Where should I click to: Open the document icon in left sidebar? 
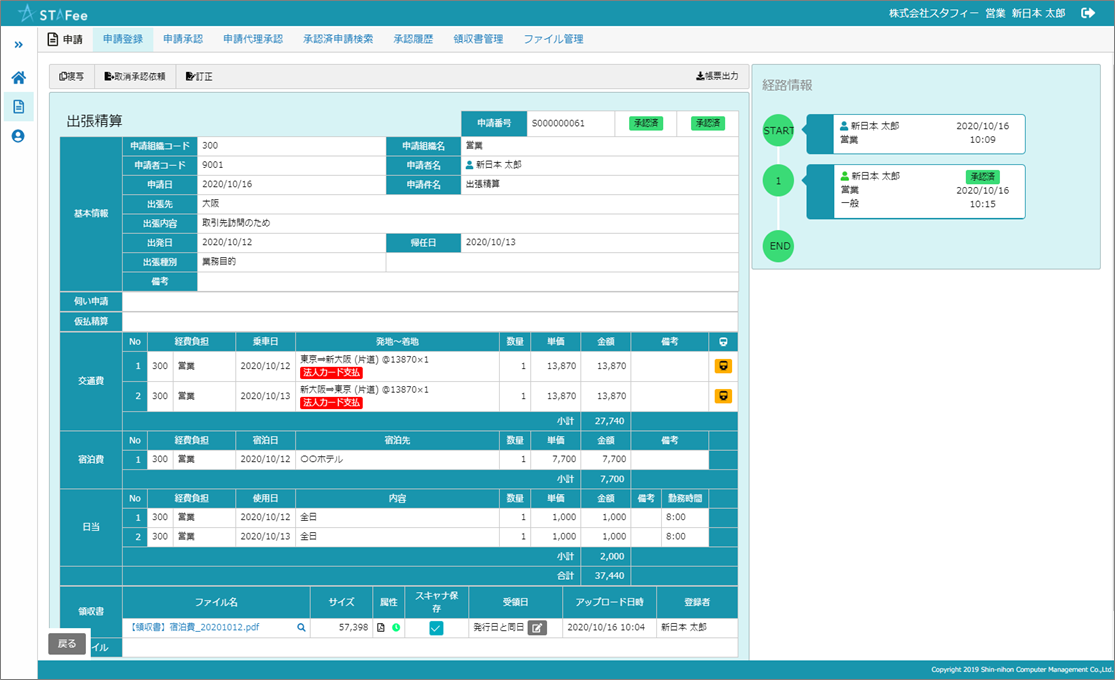click(18, 107)
